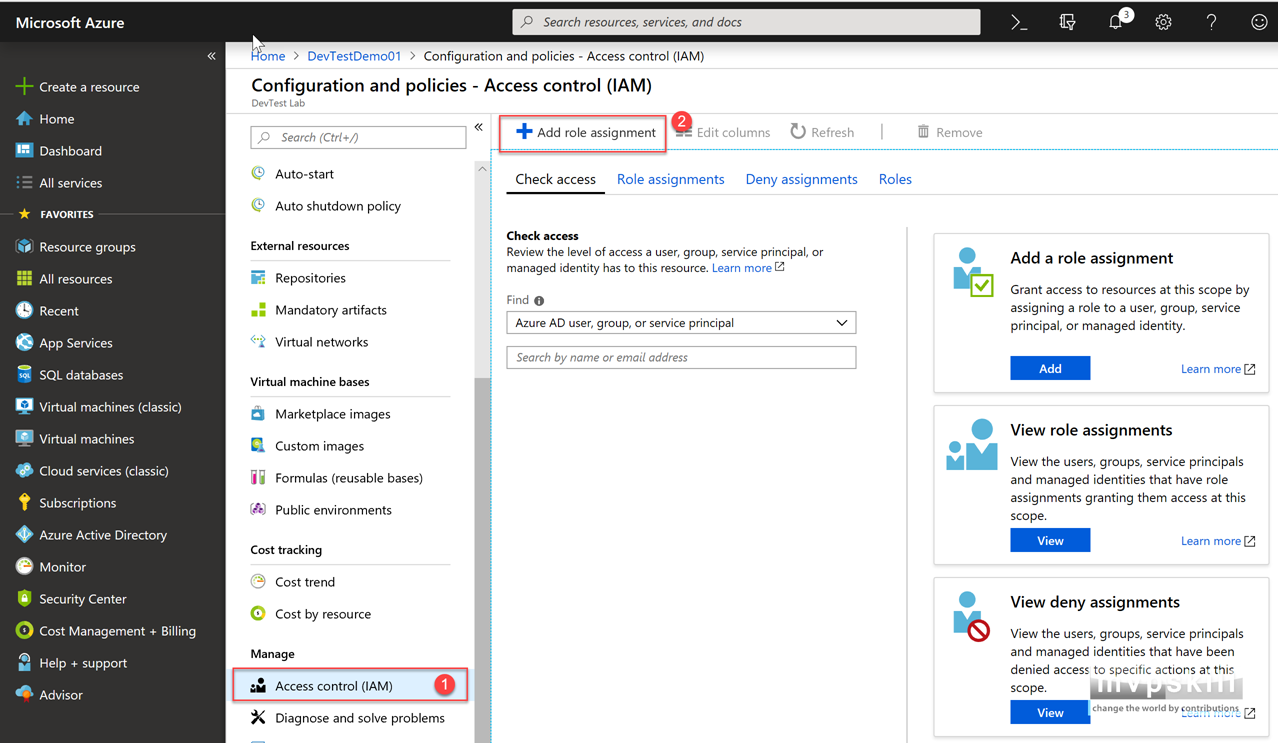
Task: Open Learn more link in Add role assignment card
Action: (1218, 369)
